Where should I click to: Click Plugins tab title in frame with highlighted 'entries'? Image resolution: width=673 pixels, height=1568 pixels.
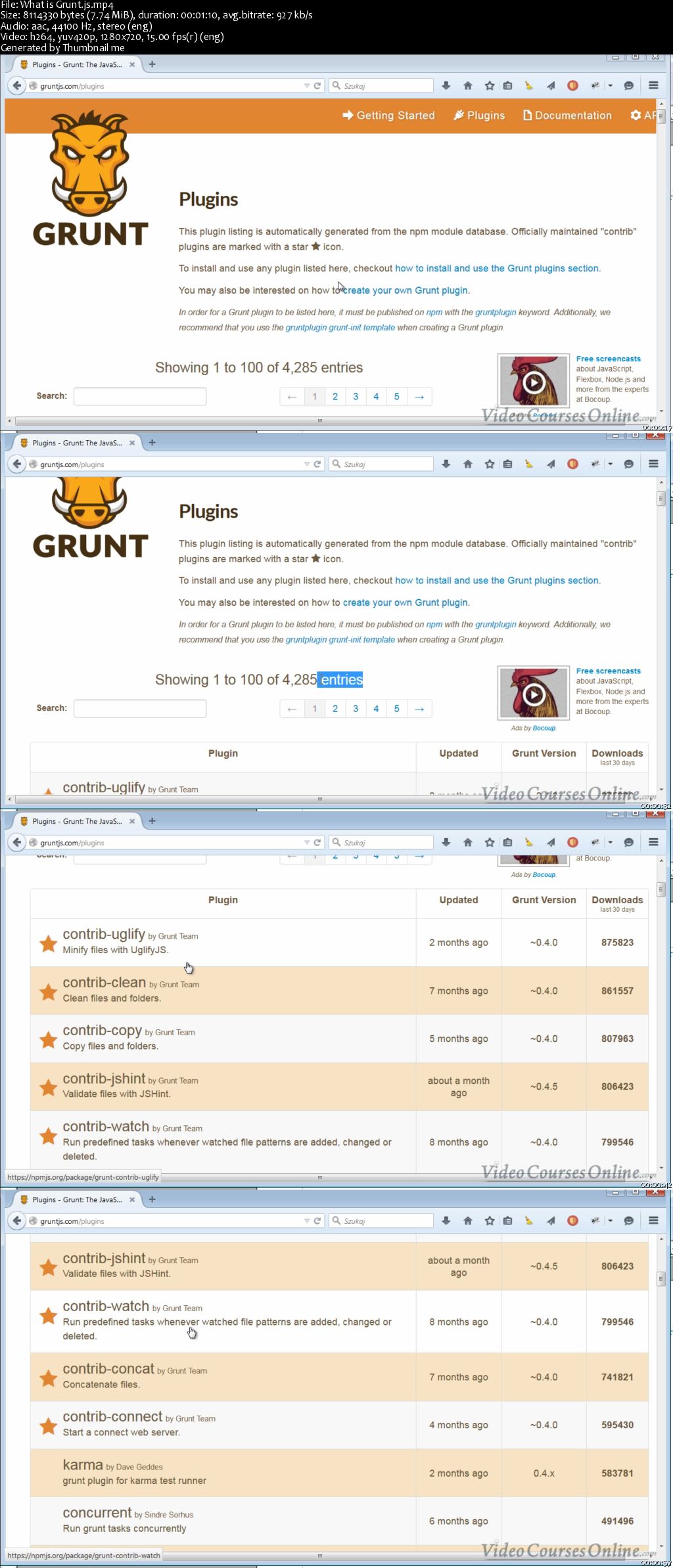pos(77,443)
